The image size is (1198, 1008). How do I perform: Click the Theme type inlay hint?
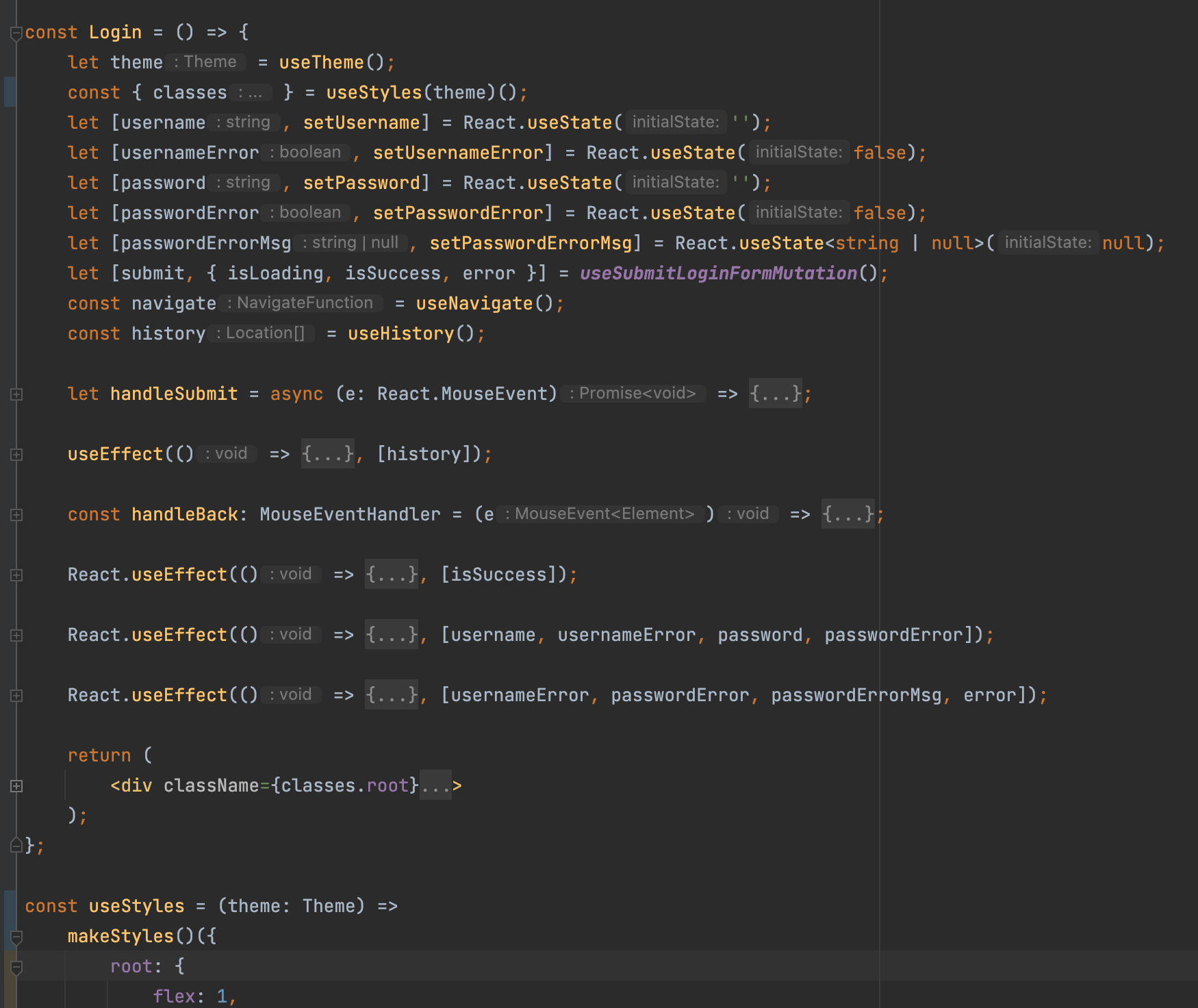[205, 62]
